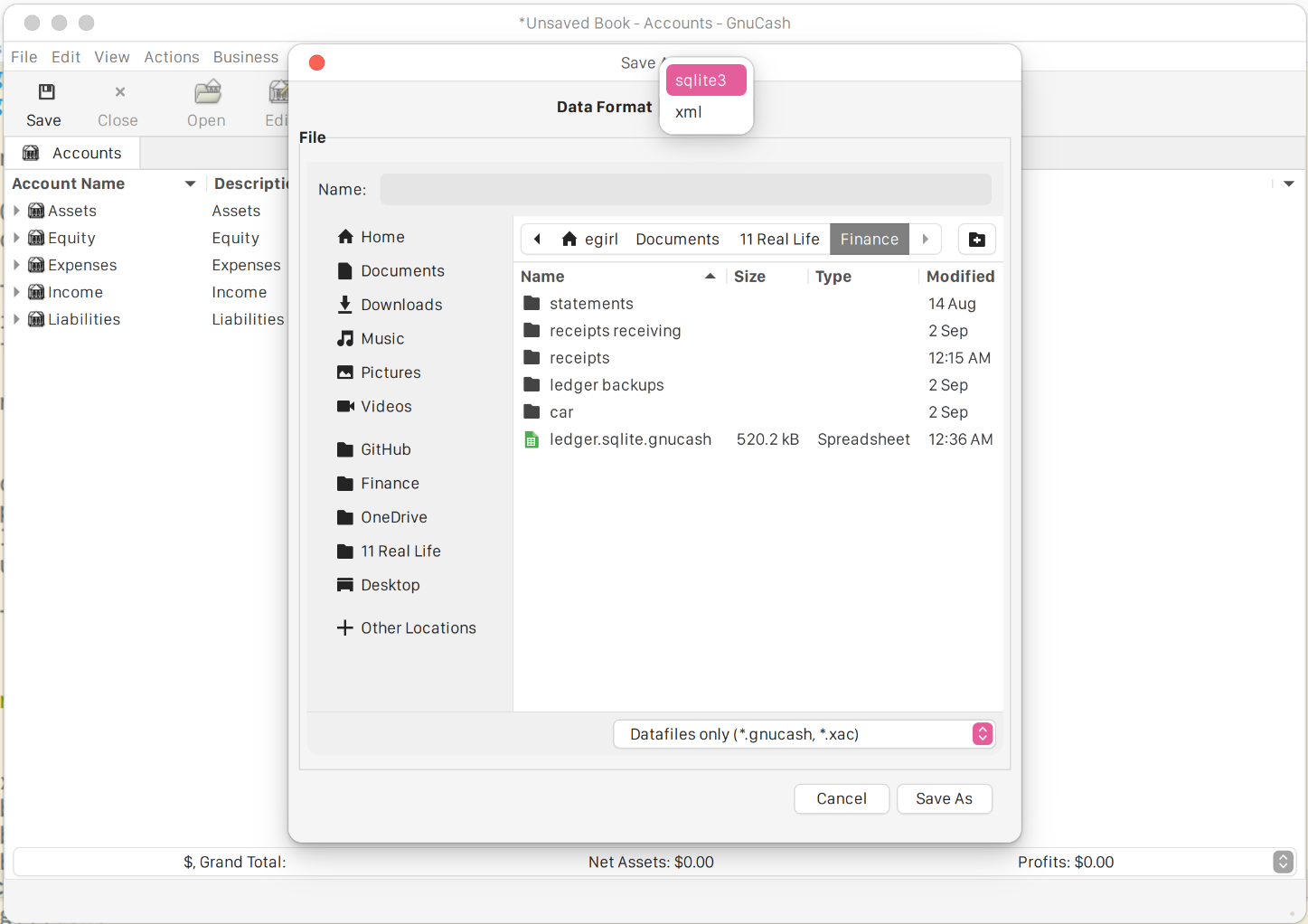The width and height of the screenshot is (1308, 924).
Task: Open the Home location in the sidebar
Action: point(381,236)
